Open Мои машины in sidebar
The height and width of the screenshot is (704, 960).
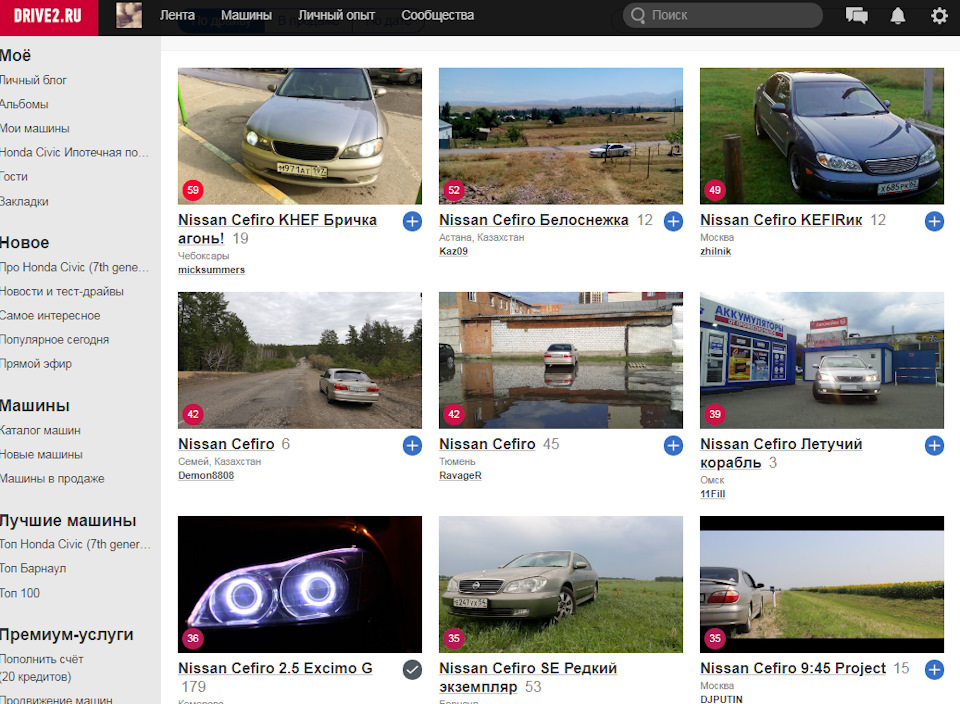[x=34, y=129]
